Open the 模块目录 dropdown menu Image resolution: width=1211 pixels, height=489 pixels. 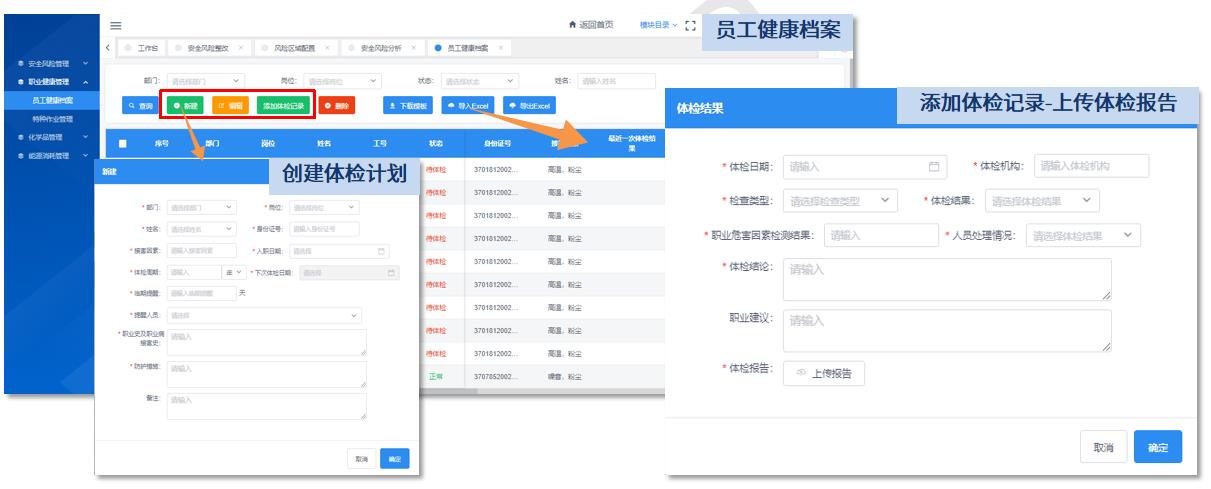658,25
